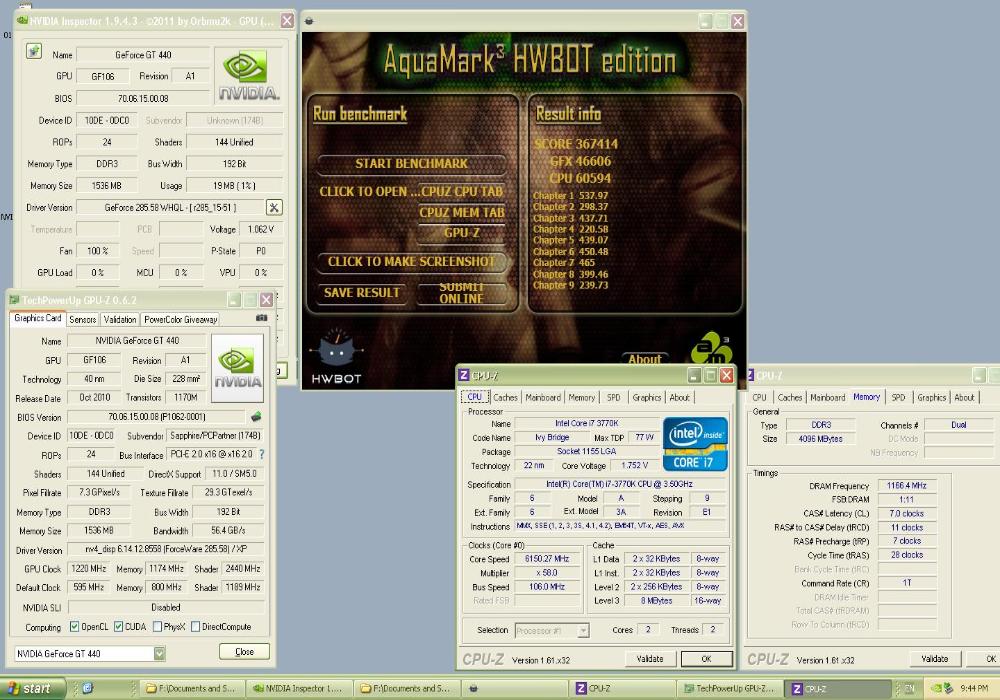Click OK in the front CPU-Z window
This screenshot has width=1000, height=700.
pos(706,659)
